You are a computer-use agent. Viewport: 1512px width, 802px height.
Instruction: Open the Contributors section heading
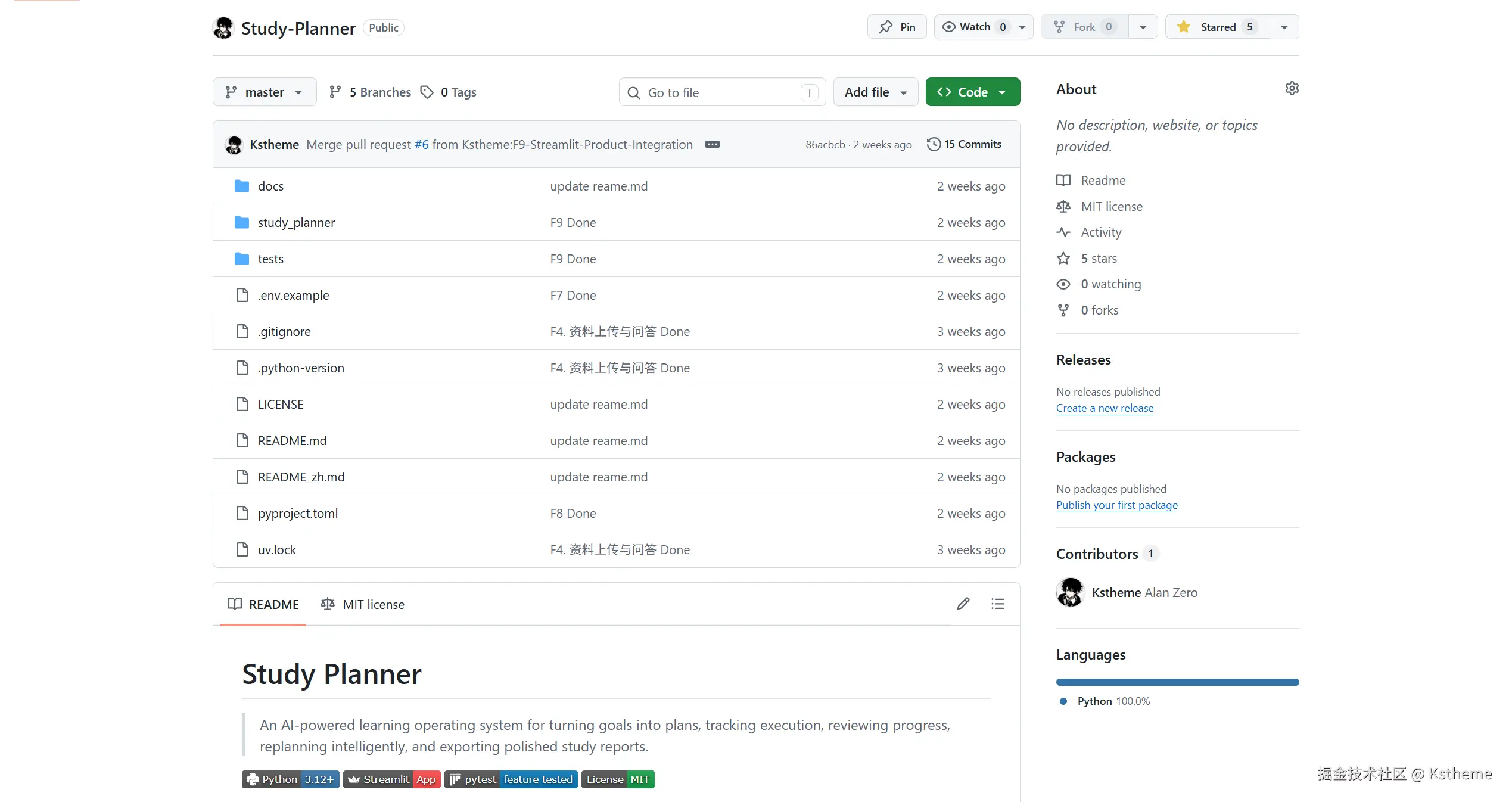coord(1097,554)
